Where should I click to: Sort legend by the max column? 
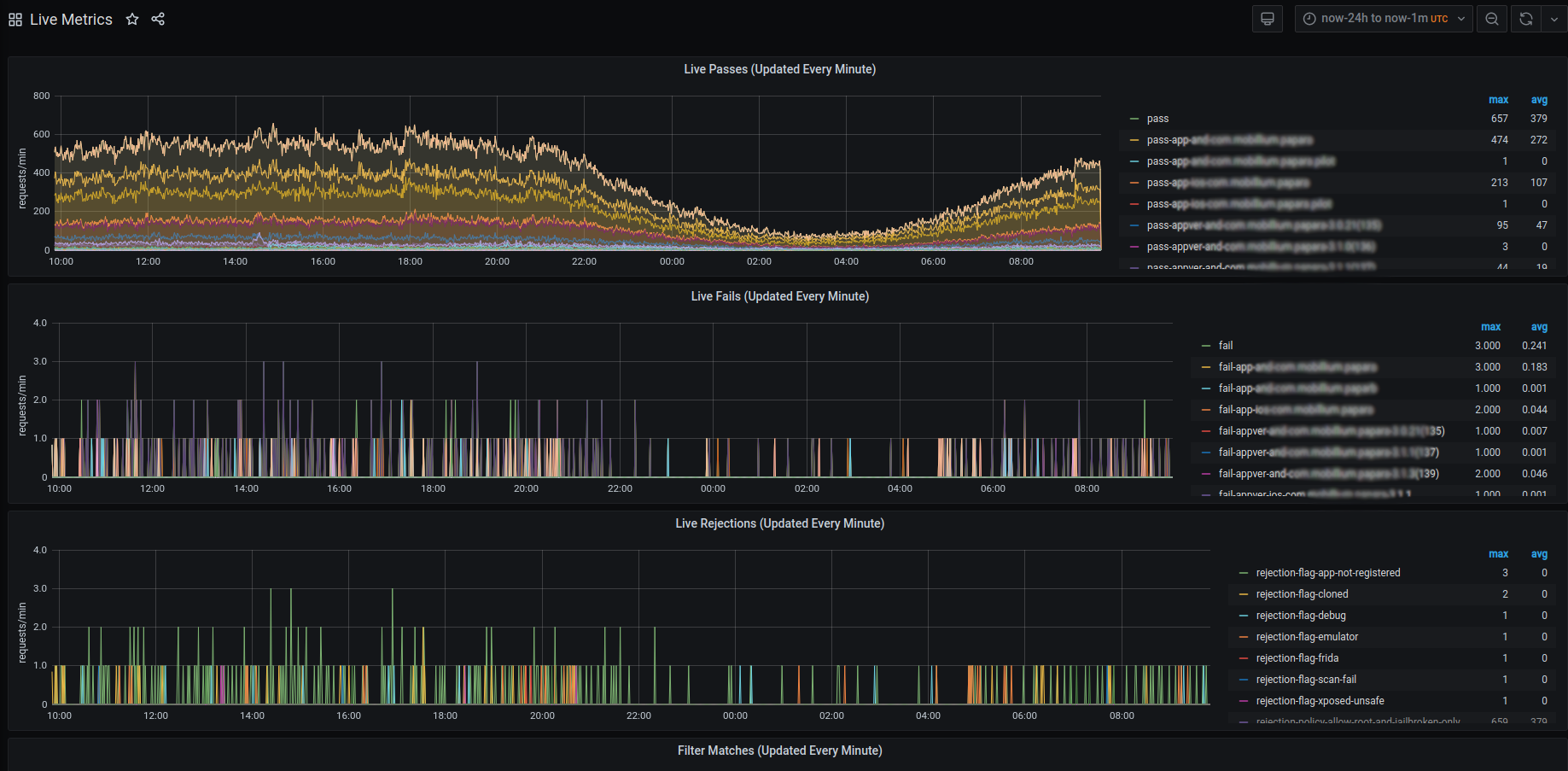pyautogui.click(x=1498, y=99)
